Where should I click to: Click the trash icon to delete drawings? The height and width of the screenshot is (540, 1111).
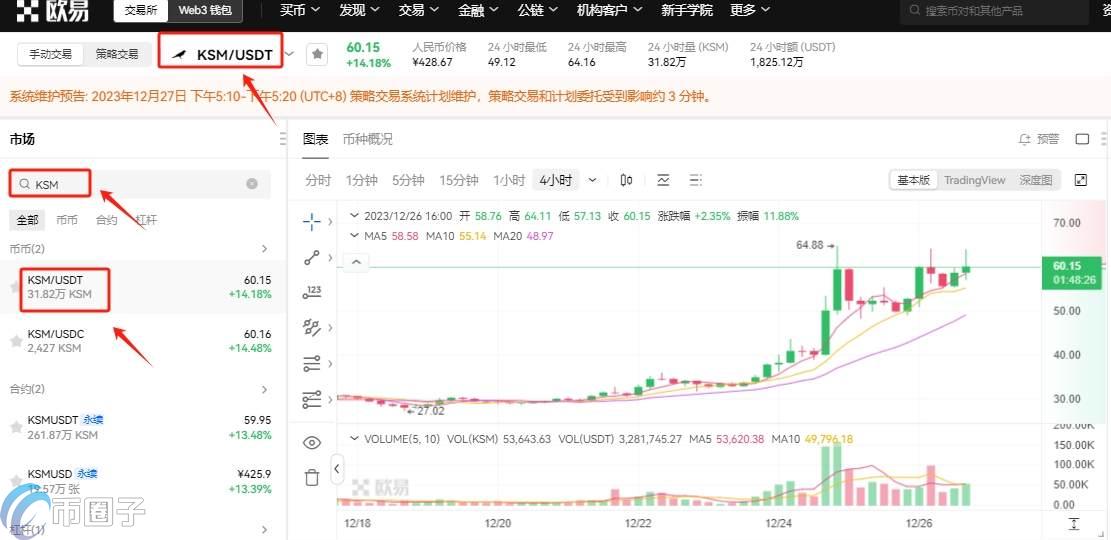312,478
